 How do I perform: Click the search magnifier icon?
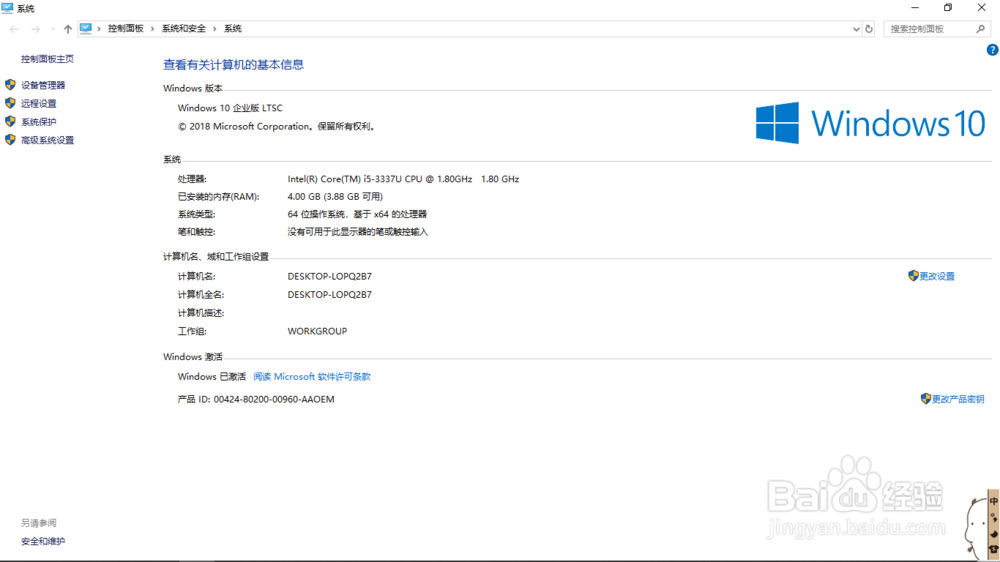click(981, 29)
